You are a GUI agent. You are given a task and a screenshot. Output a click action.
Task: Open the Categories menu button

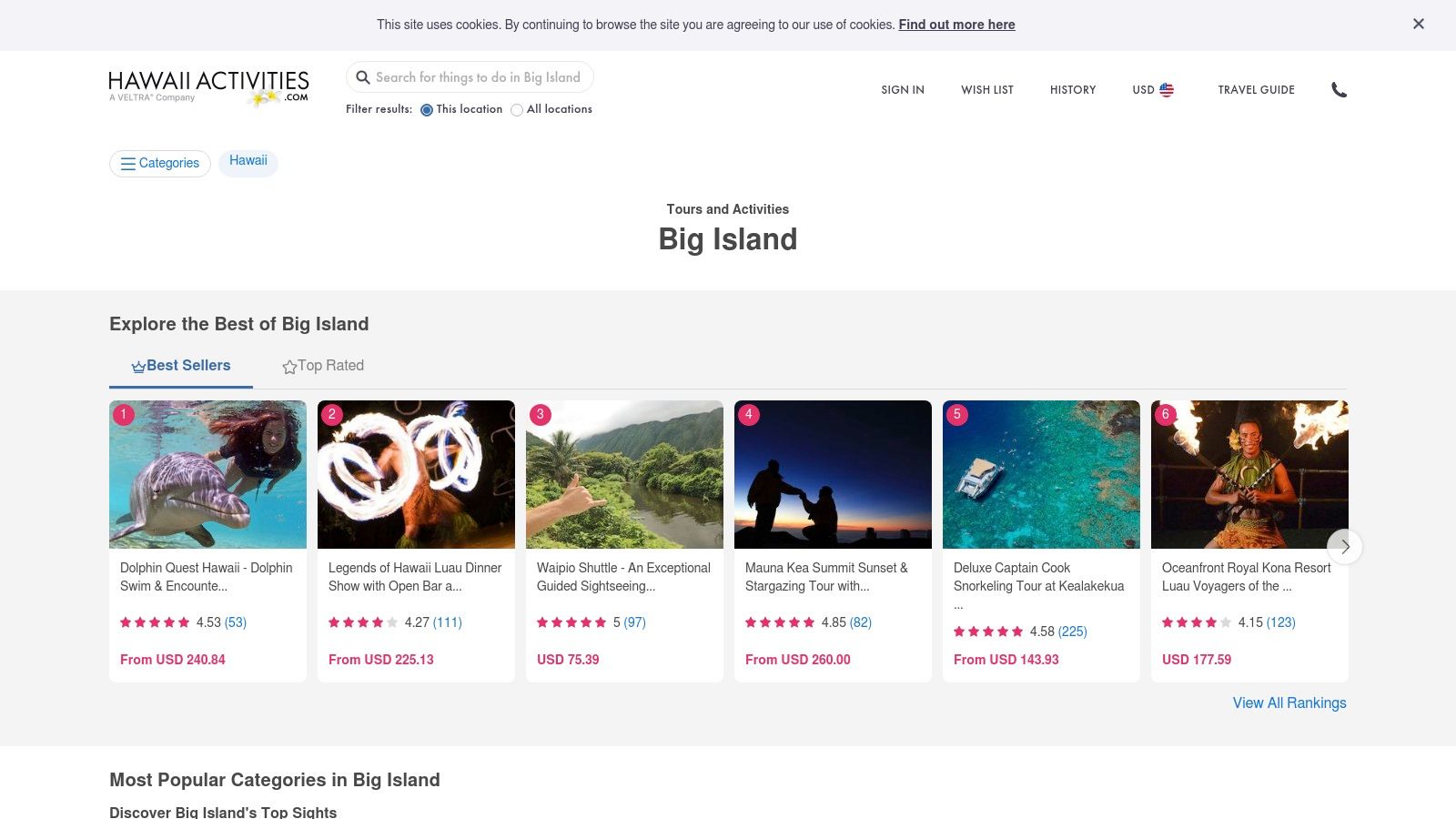[x=160, y=164]
